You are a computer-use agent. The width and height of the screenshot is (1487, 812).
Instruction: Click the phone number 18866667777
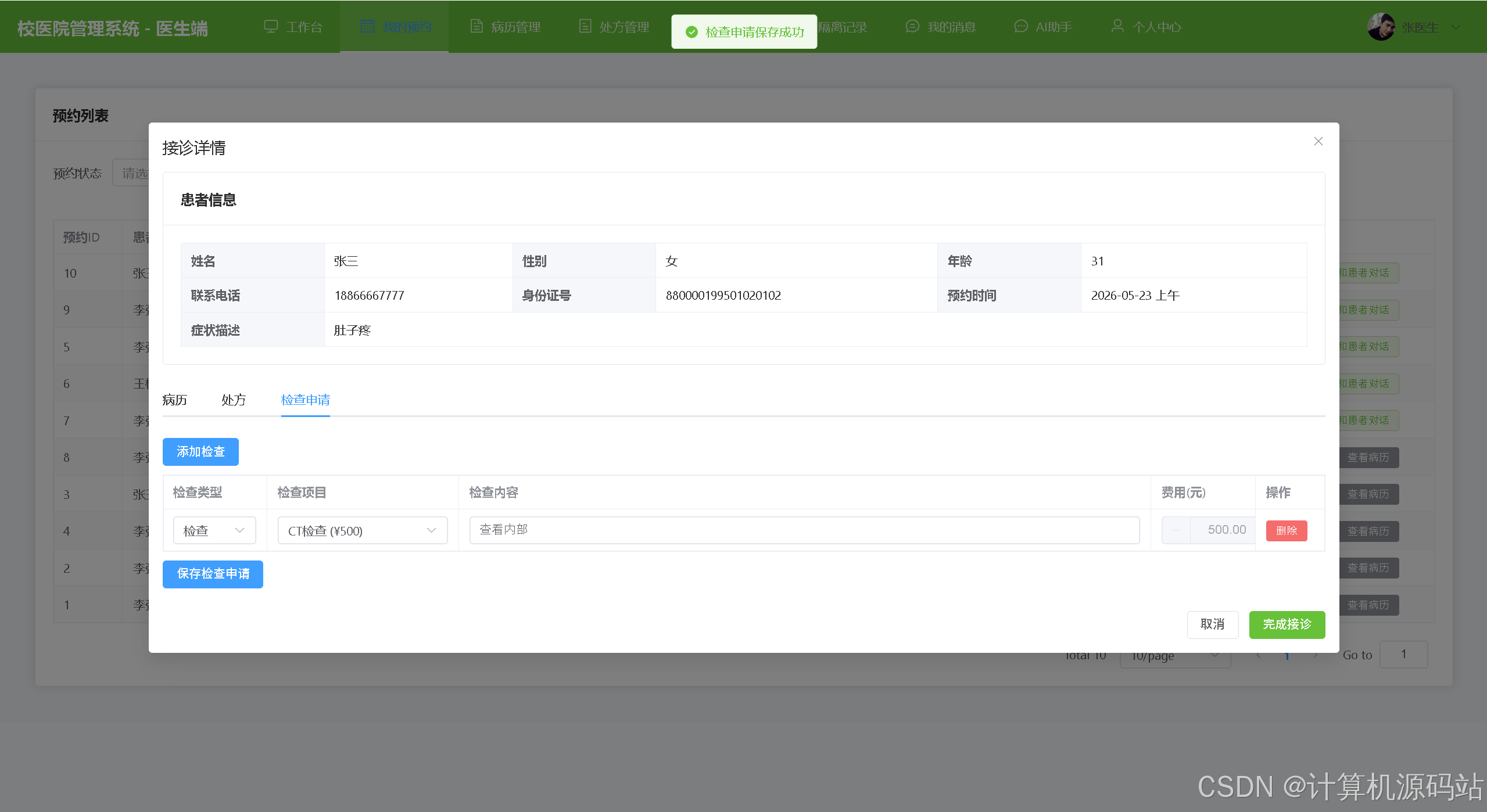(x=370, y=296)
